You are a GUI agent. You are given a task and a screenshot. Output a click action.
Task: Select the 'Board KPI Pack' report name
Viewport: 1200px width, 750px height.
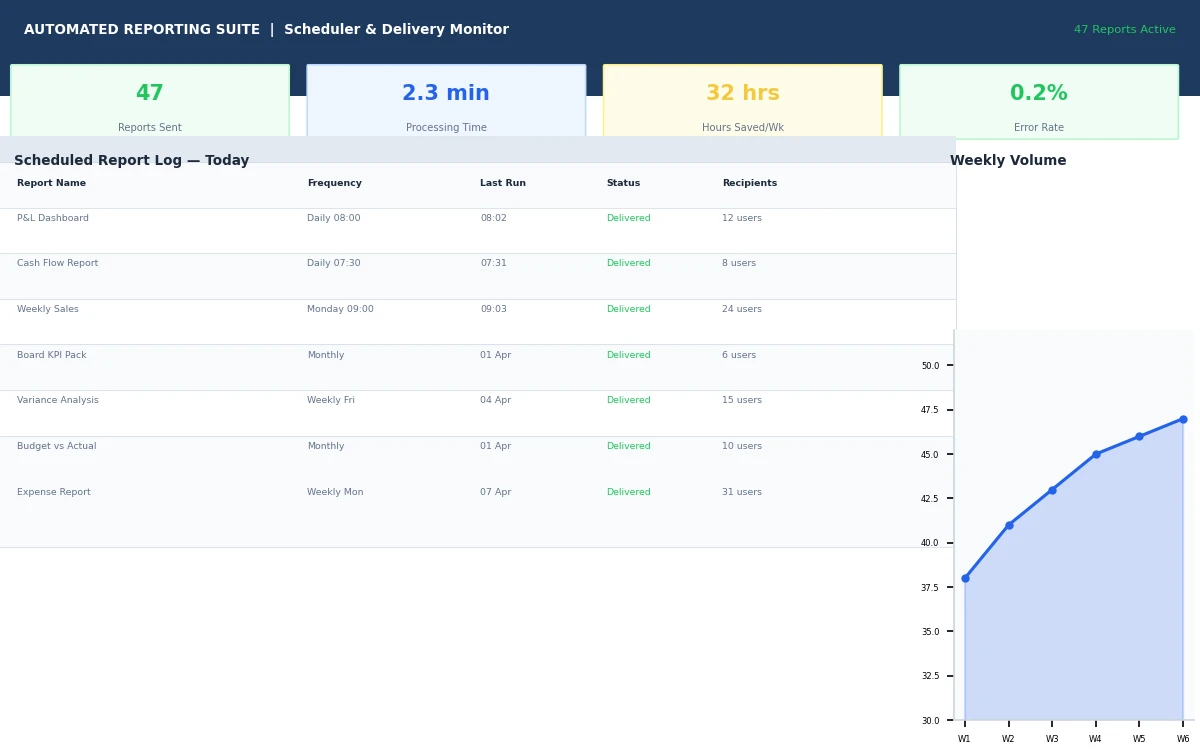tap(52, 356)
